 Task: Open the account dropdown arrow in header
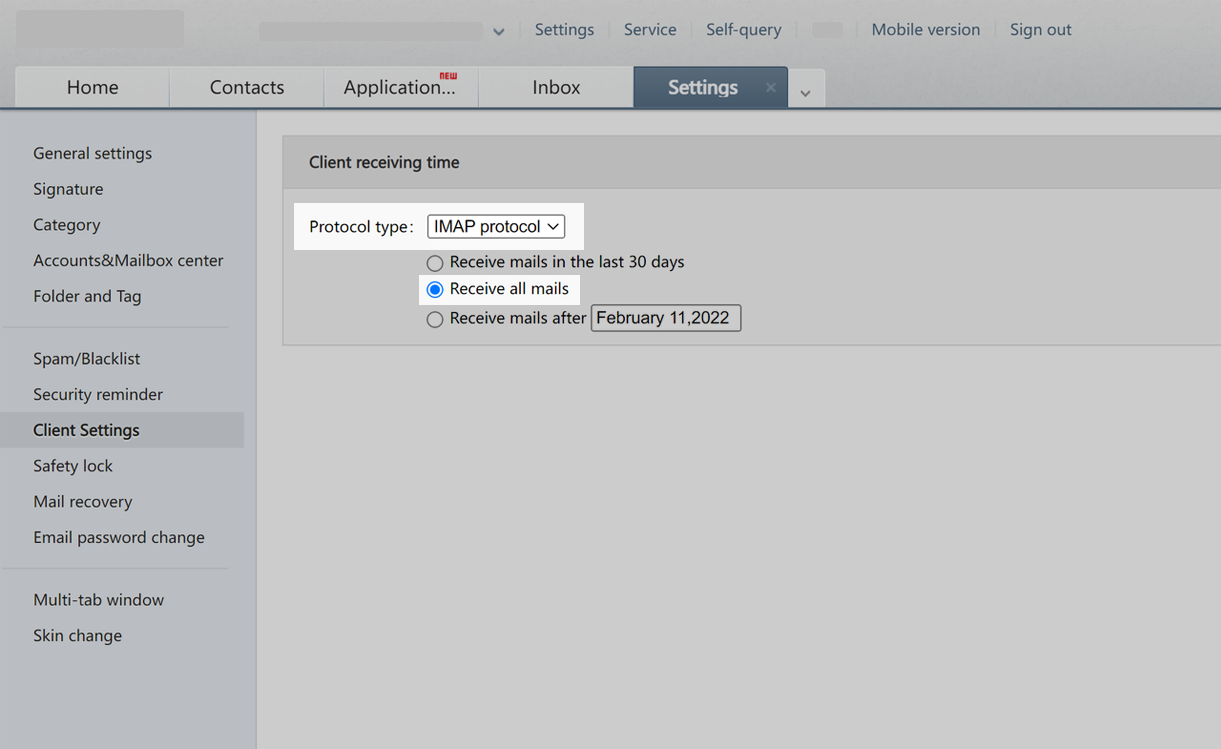click(x=498, y=32)
